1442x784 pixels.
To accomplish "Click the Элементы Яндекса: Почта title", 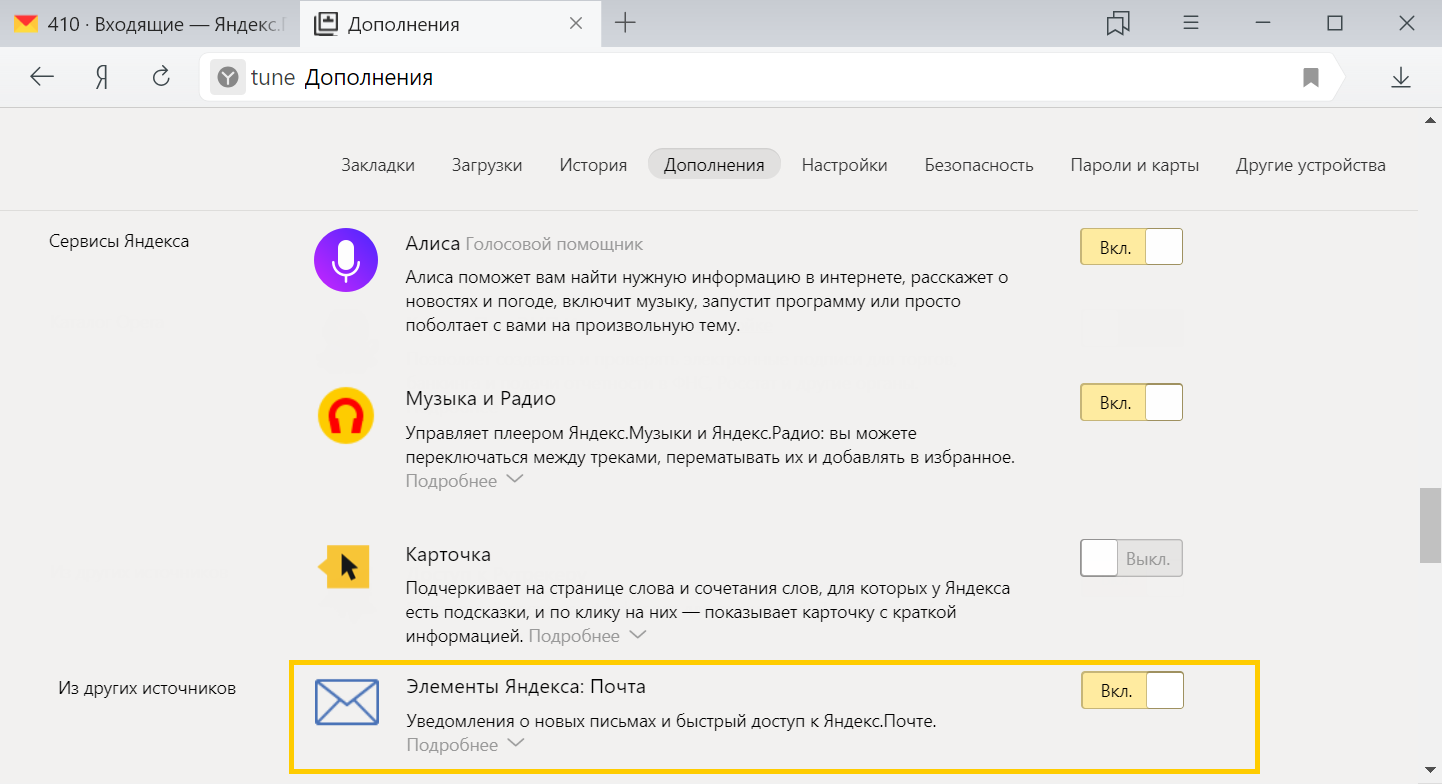I will pos(526,687).
